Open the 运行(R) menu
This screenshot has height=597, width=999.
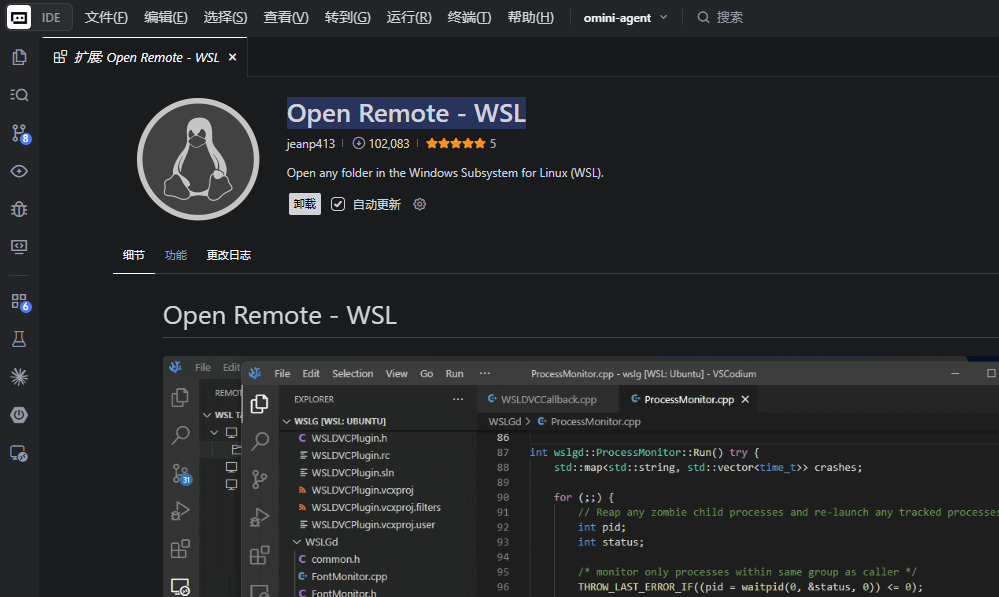[x=409, y=17]
